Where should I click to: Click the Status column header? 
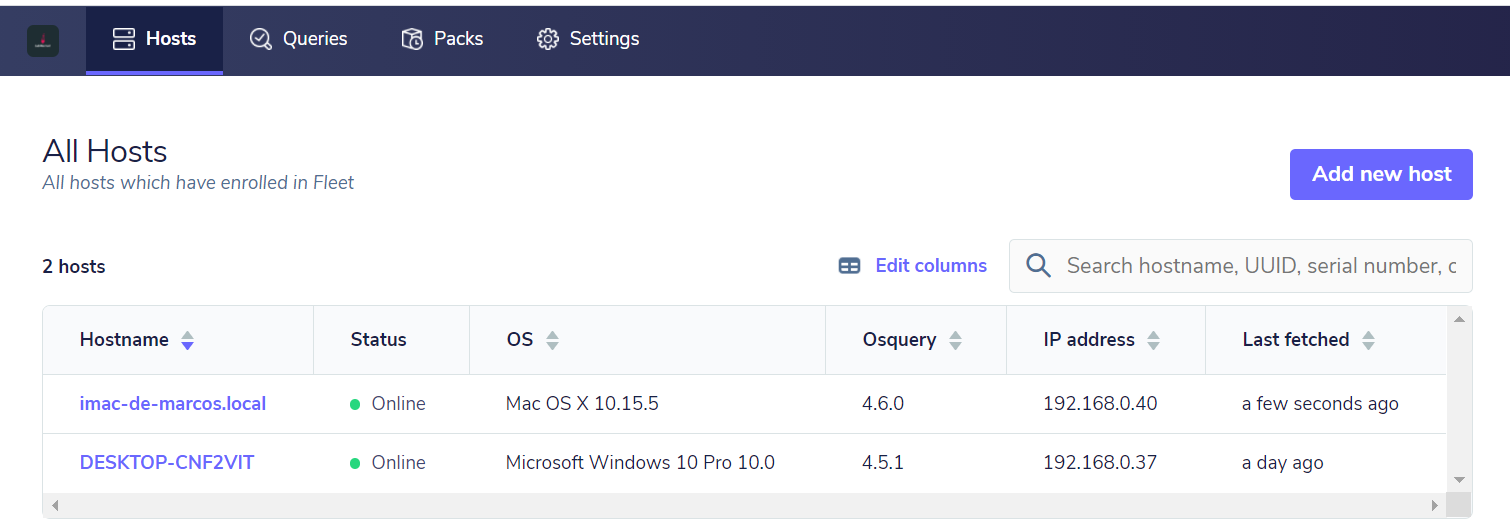coord(378,340)
